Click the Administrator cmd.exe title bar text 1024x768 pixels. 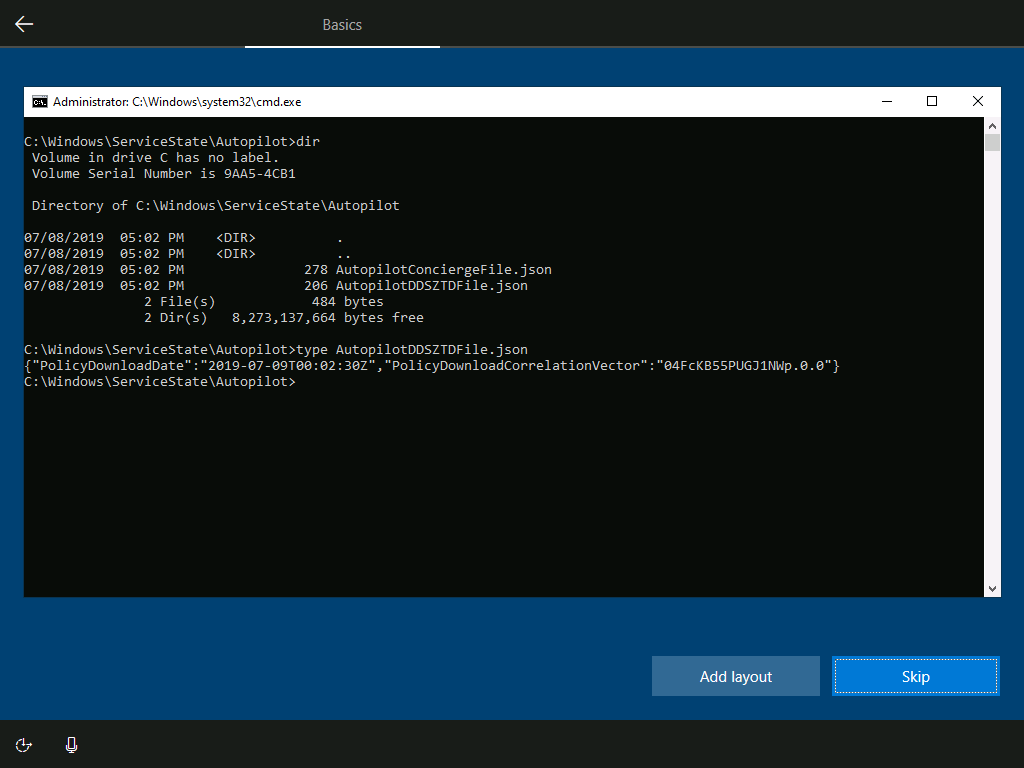click(176, 101)
